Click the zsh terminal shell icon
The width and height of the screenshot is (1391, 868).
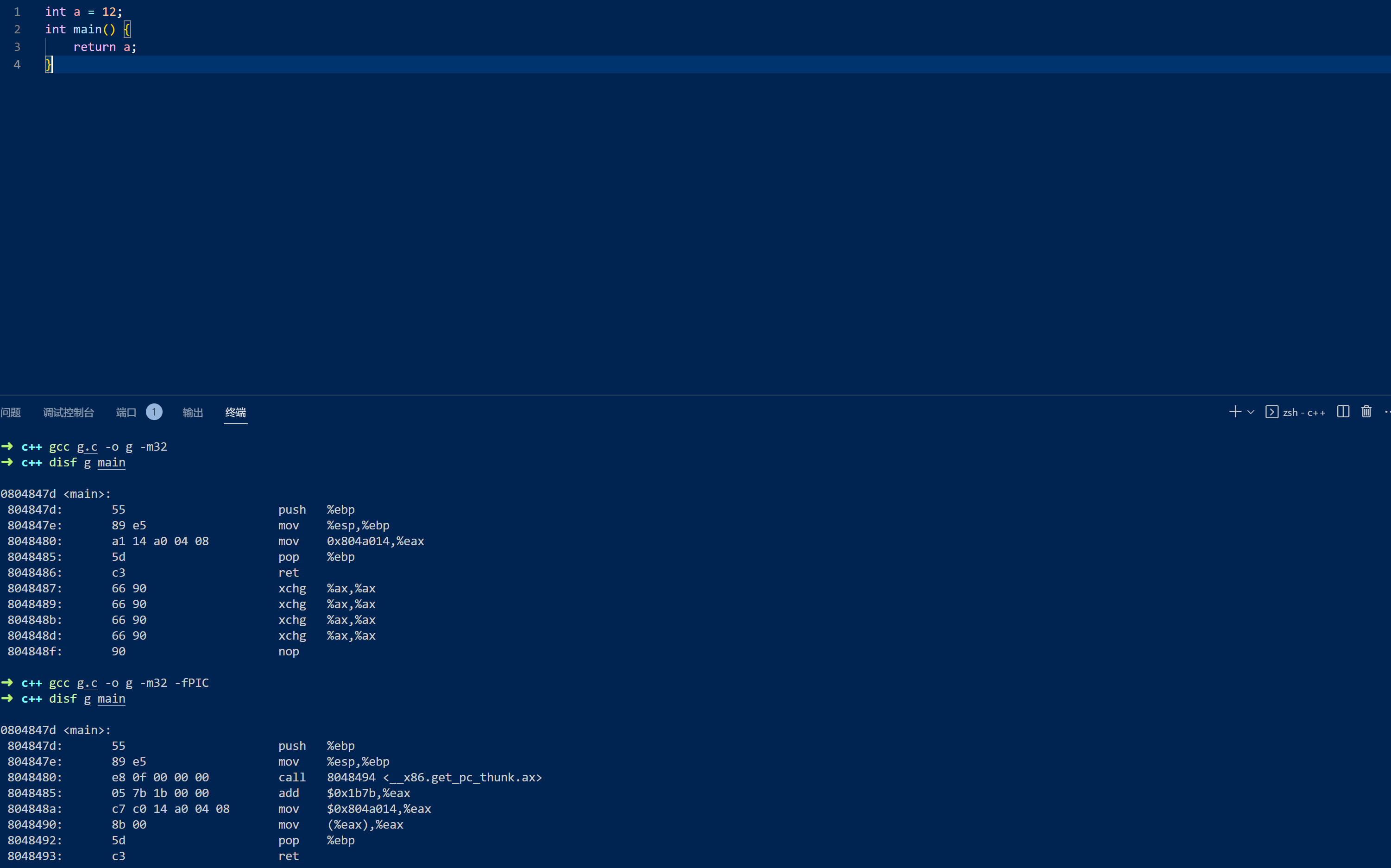point(1271,412)
